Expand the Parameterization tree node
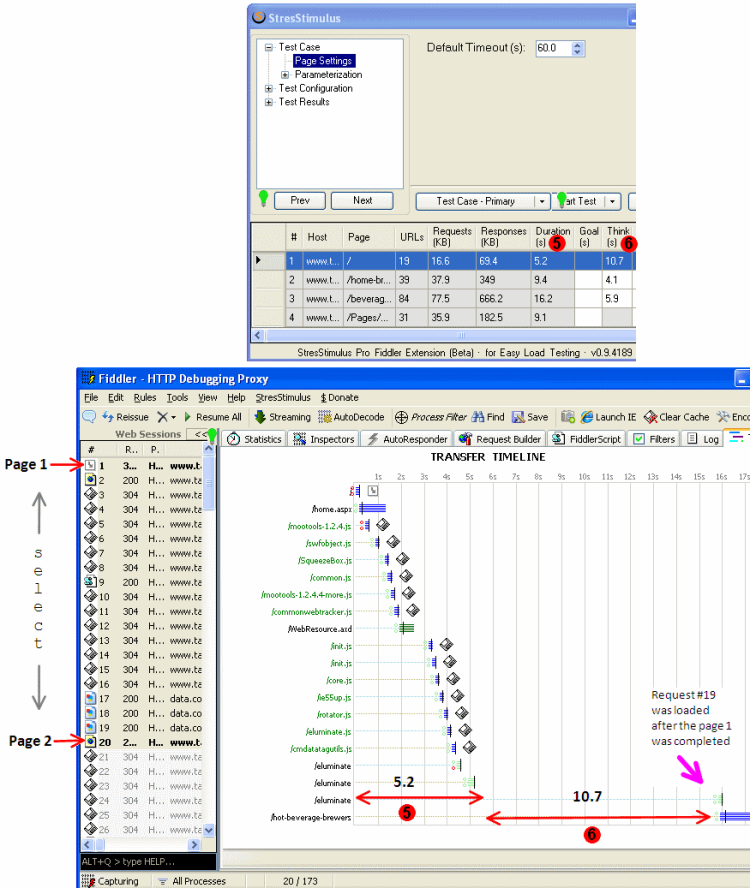This screenshot has width=750, height=888. coord(285,75)
